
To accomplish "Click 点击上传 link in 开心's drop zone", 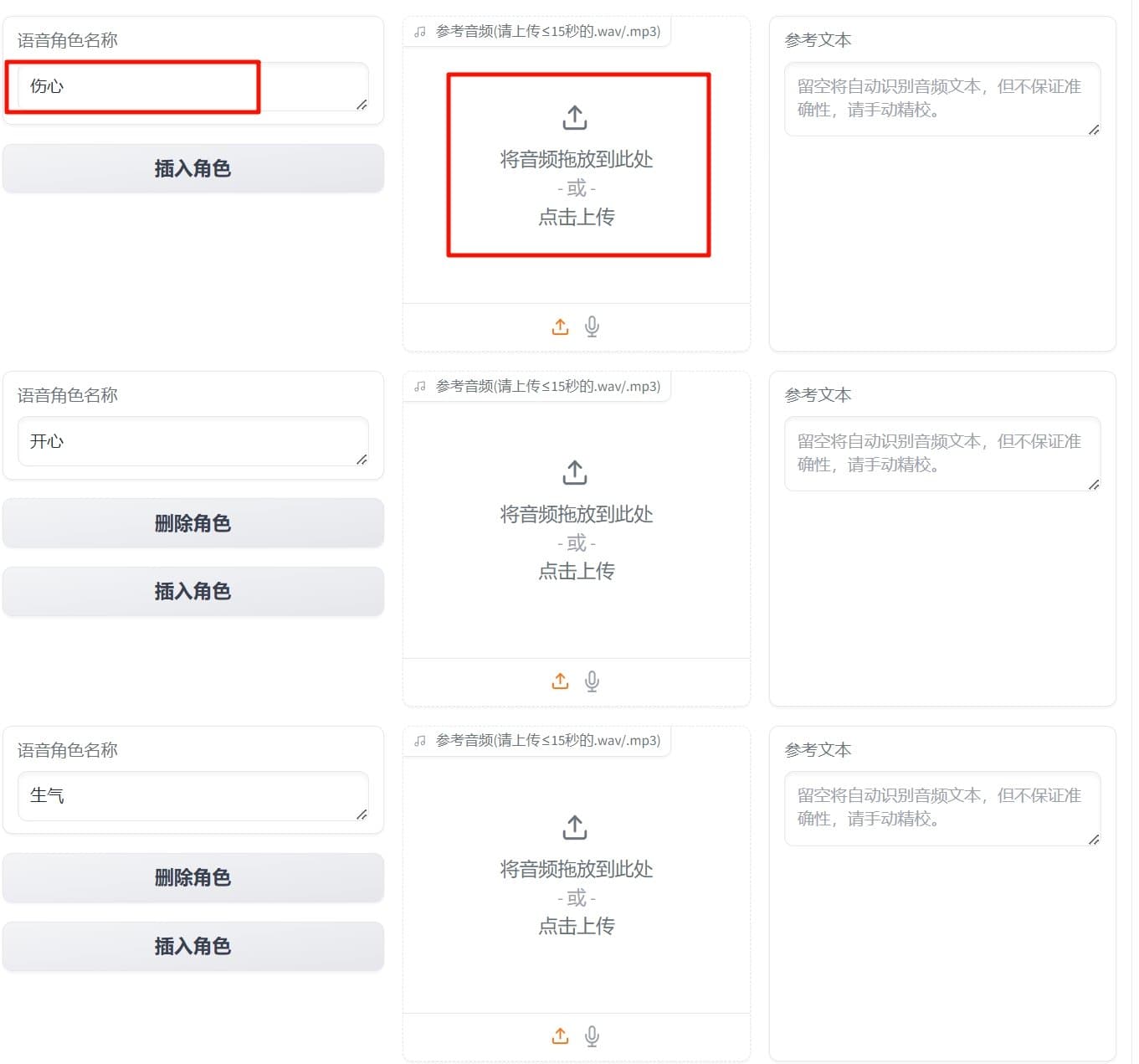I will pos(577,571).
